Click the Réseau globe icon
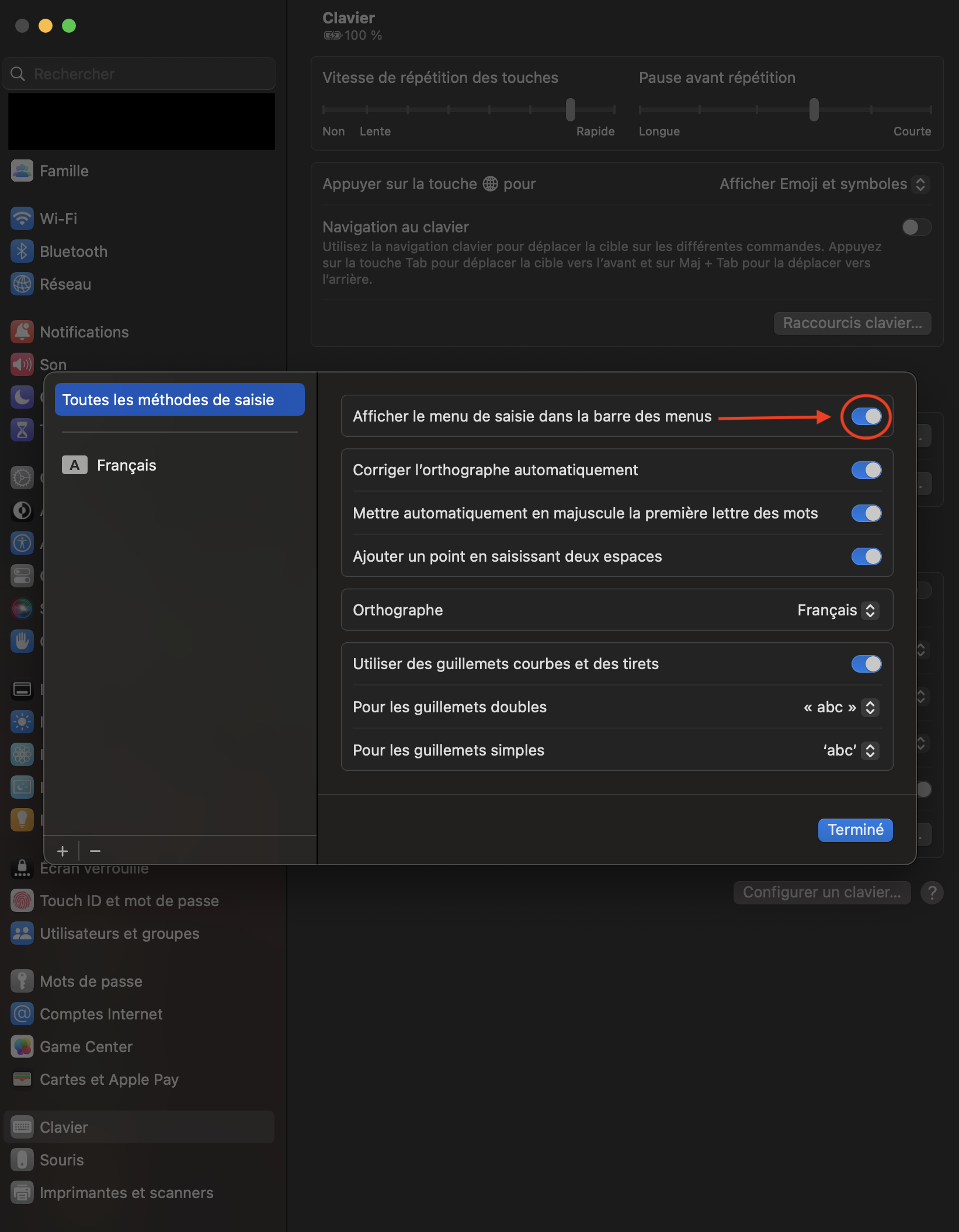The width and height of the screenshot is (959, 1232). pyautogui.click(x=22, y=284)
